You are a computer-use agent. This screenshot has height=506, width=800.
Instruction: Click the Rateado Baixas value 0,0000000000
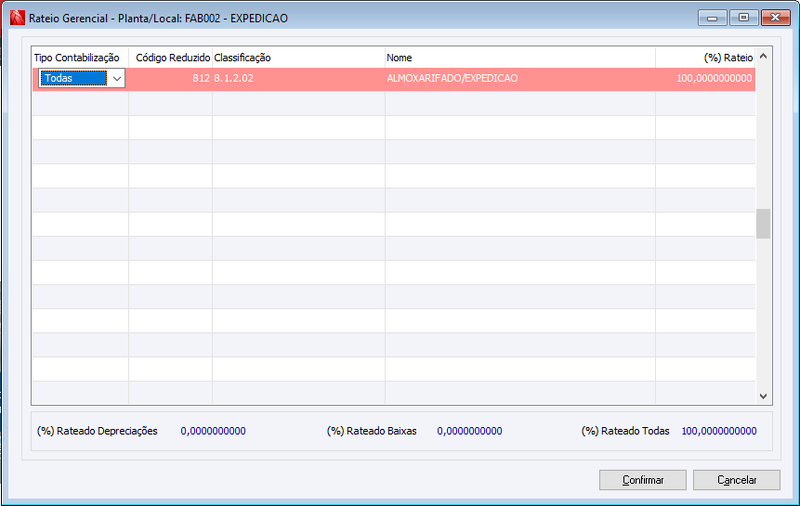(x=469, y=431)
